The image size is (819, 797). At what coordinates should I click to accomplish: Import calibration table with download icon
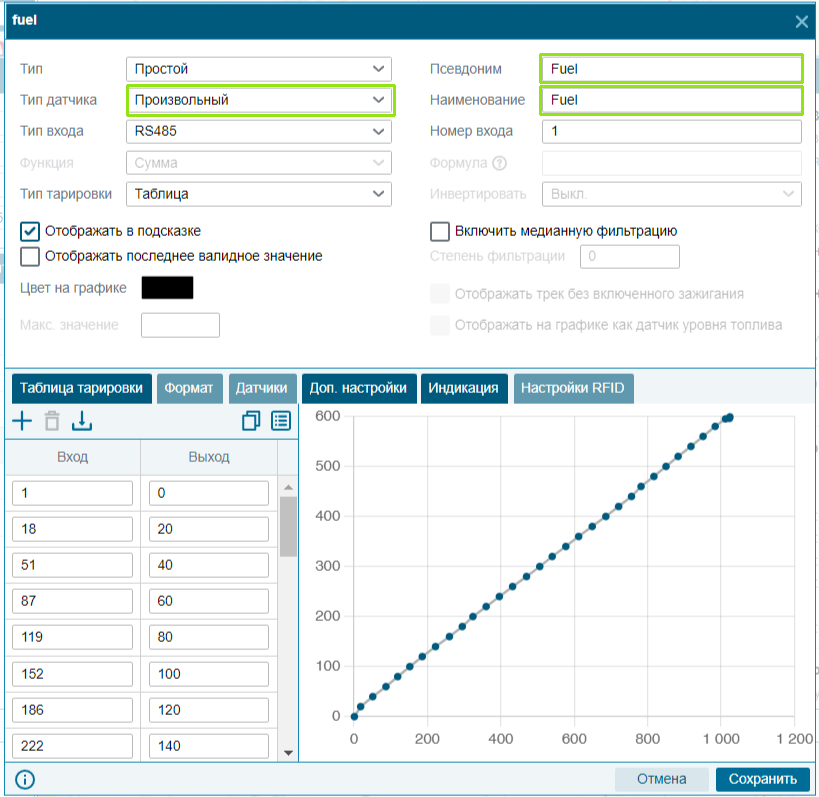pyautogui.click(x=81, y=421)
